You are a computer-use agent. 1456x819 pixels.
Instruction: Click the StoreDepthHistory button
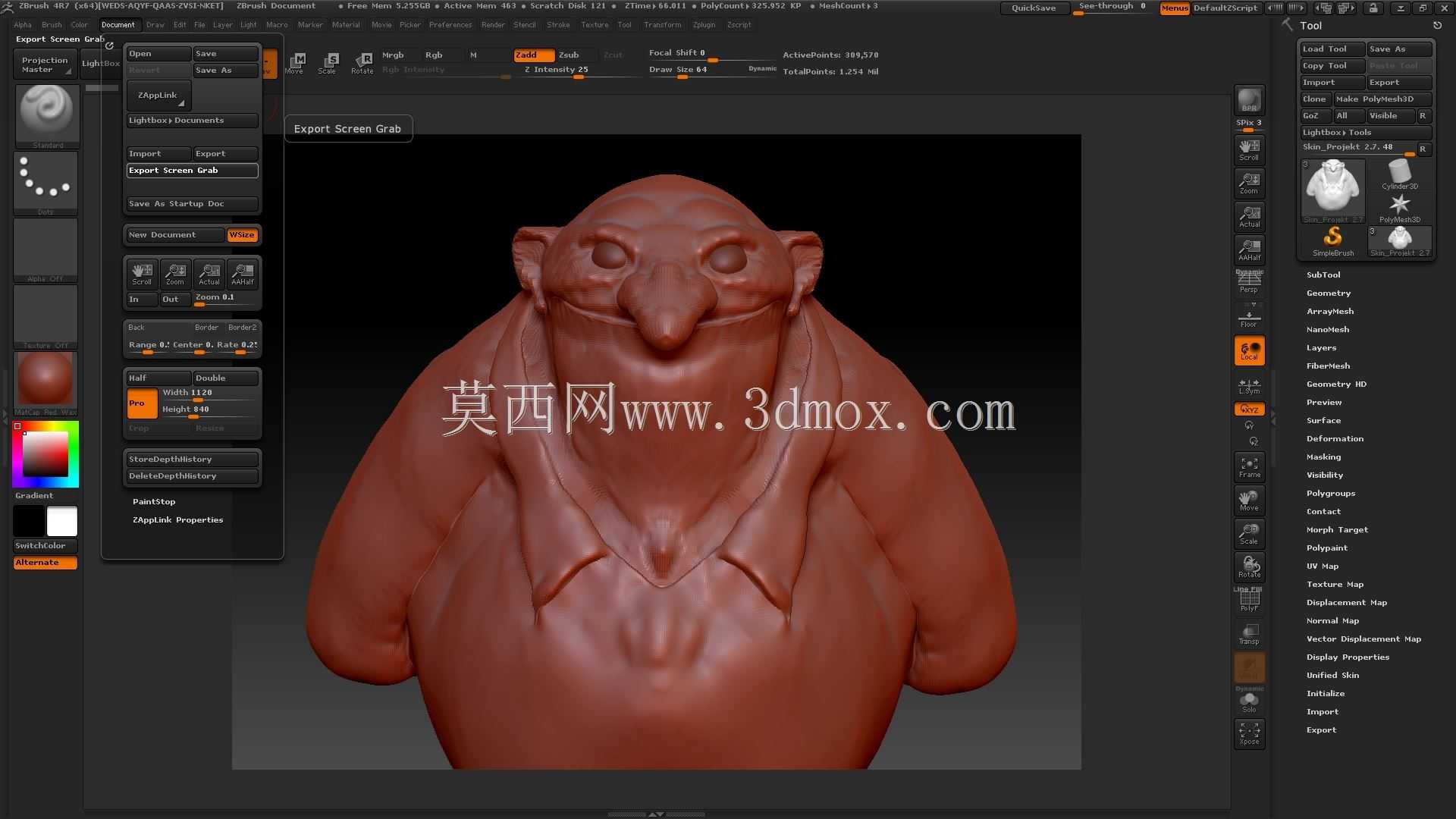point(193,460)
